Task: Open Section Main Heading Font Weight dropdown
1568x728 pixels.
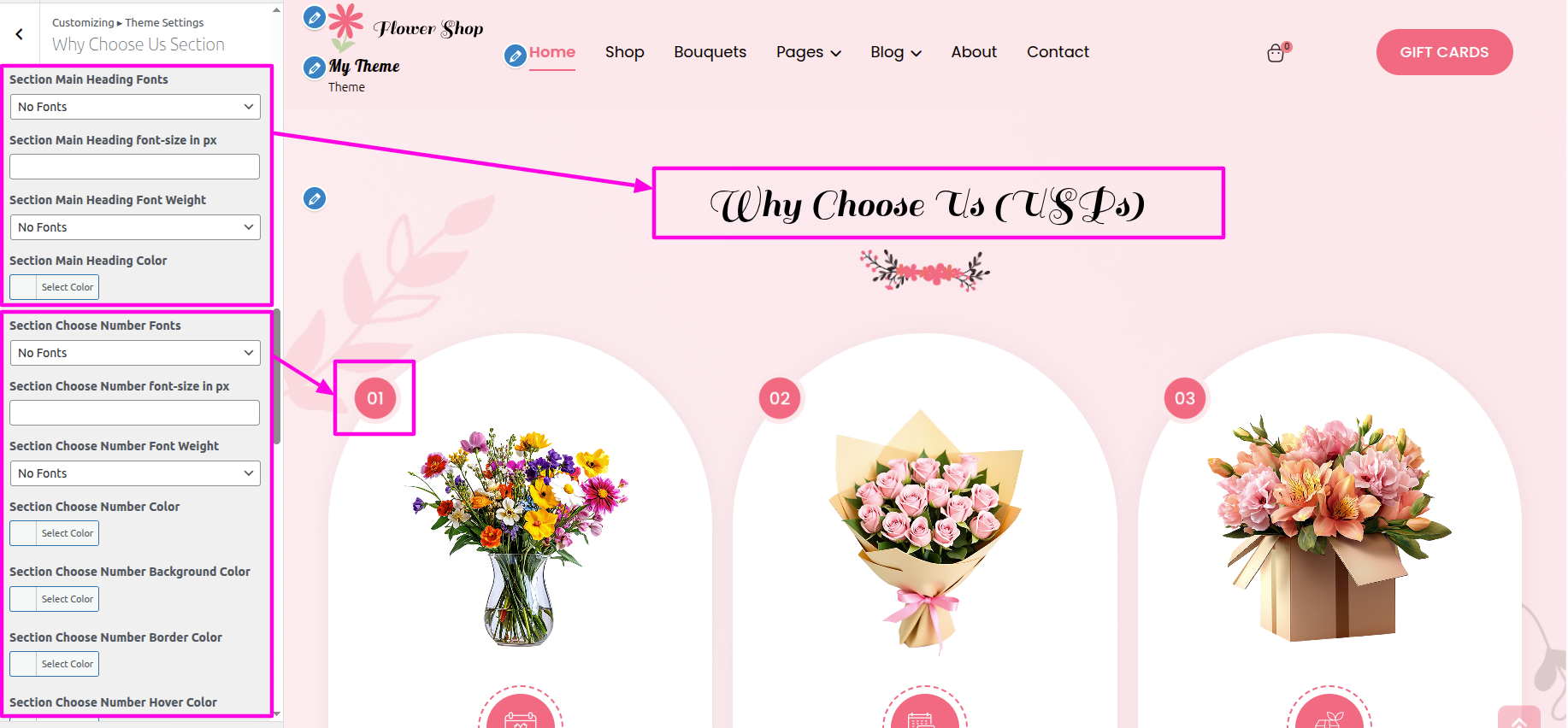Action: 135,227
